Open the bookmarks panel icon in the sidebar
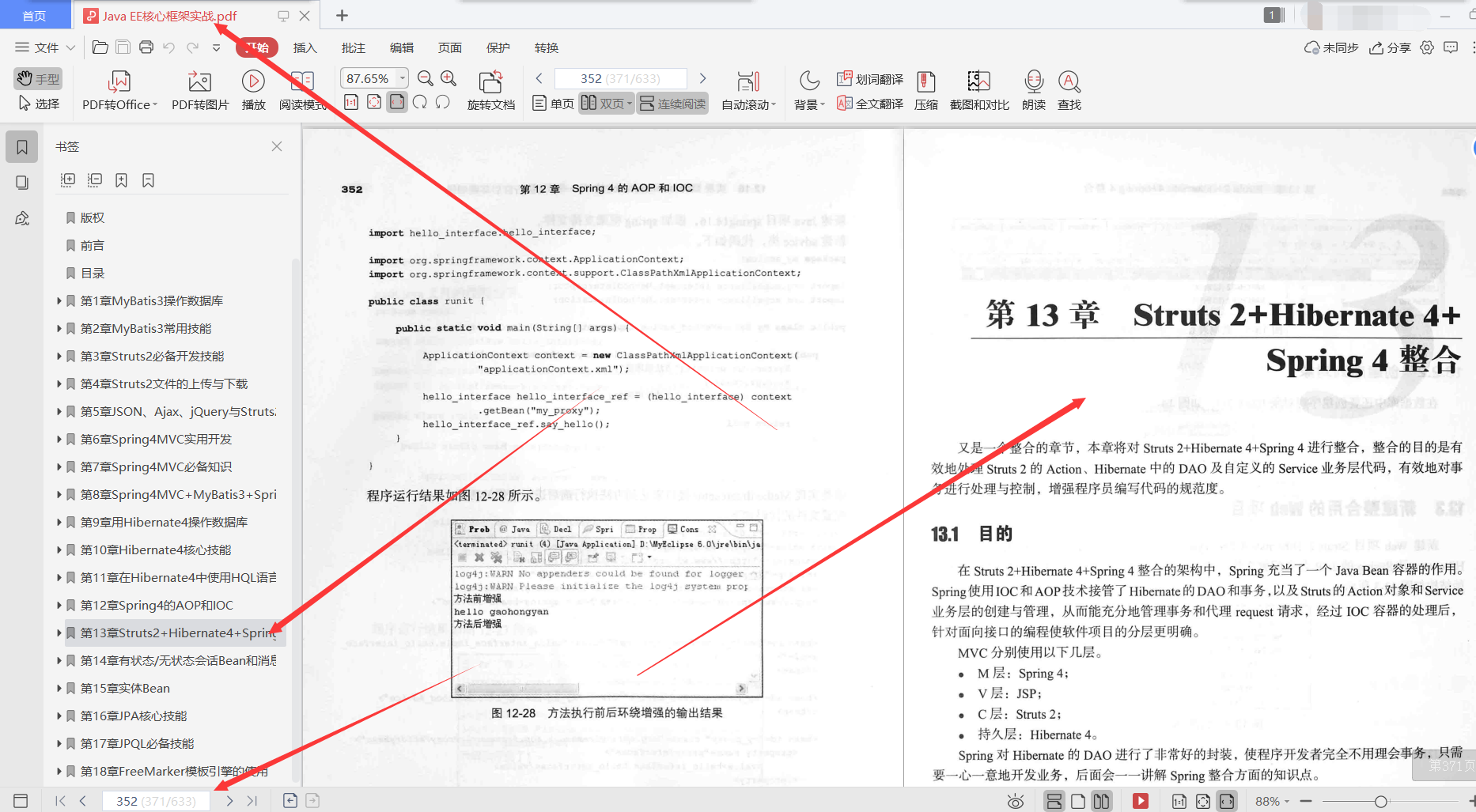Screen dimensions: 1476x812 pyautogui.click(x=22, y=147)
